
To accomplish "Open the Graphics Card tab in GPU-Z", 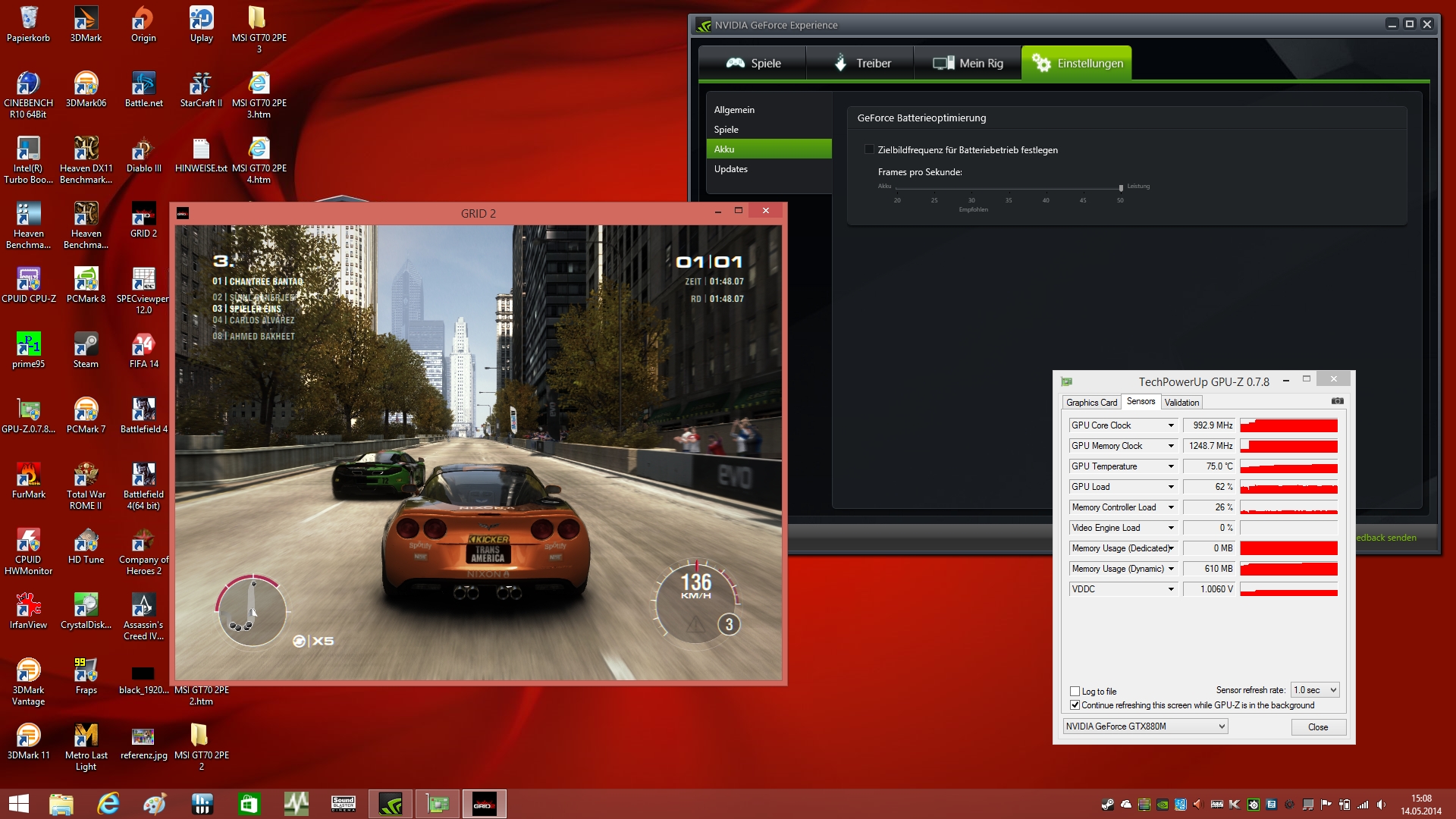I will point(1091,403).
